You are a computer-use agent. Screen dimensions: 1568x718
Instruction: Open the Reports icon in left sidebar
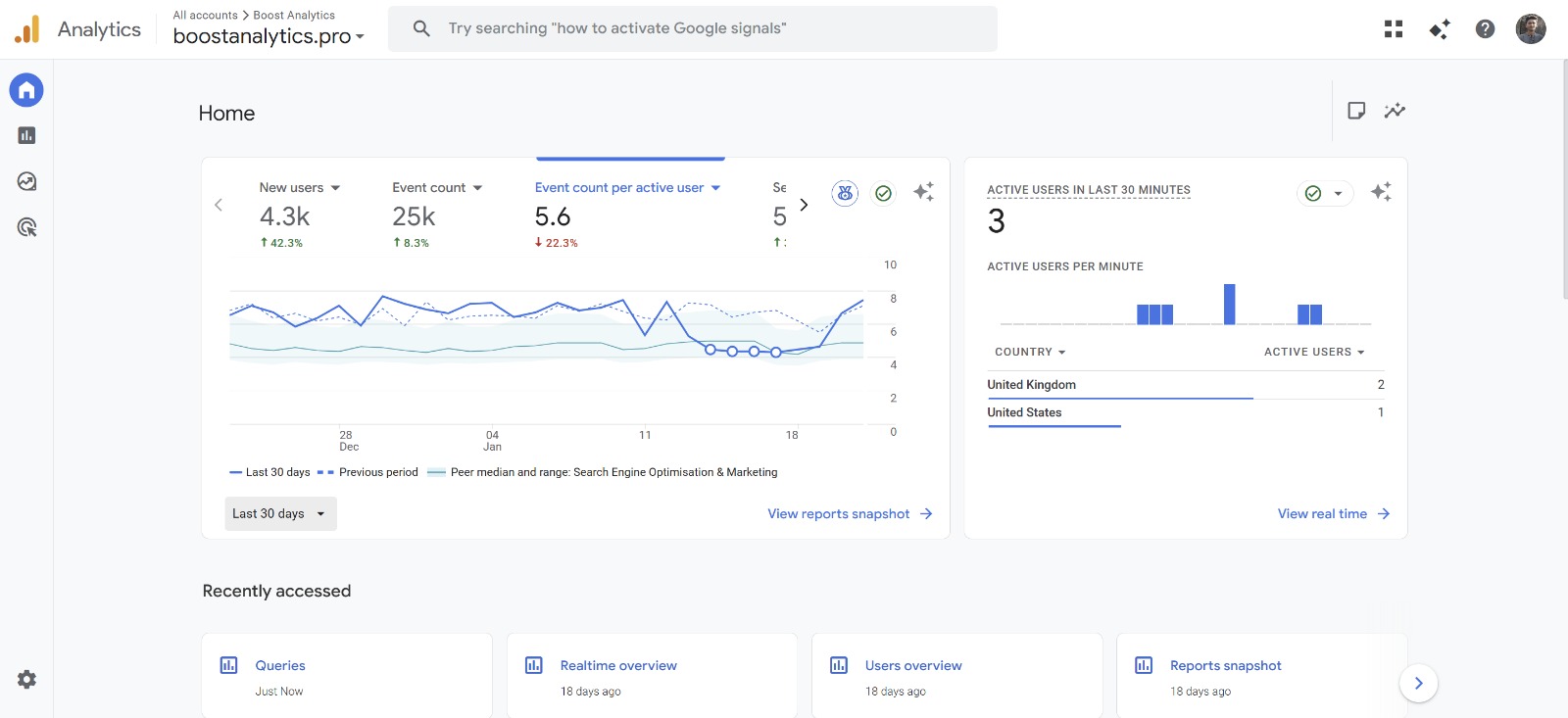click(26, 136)
